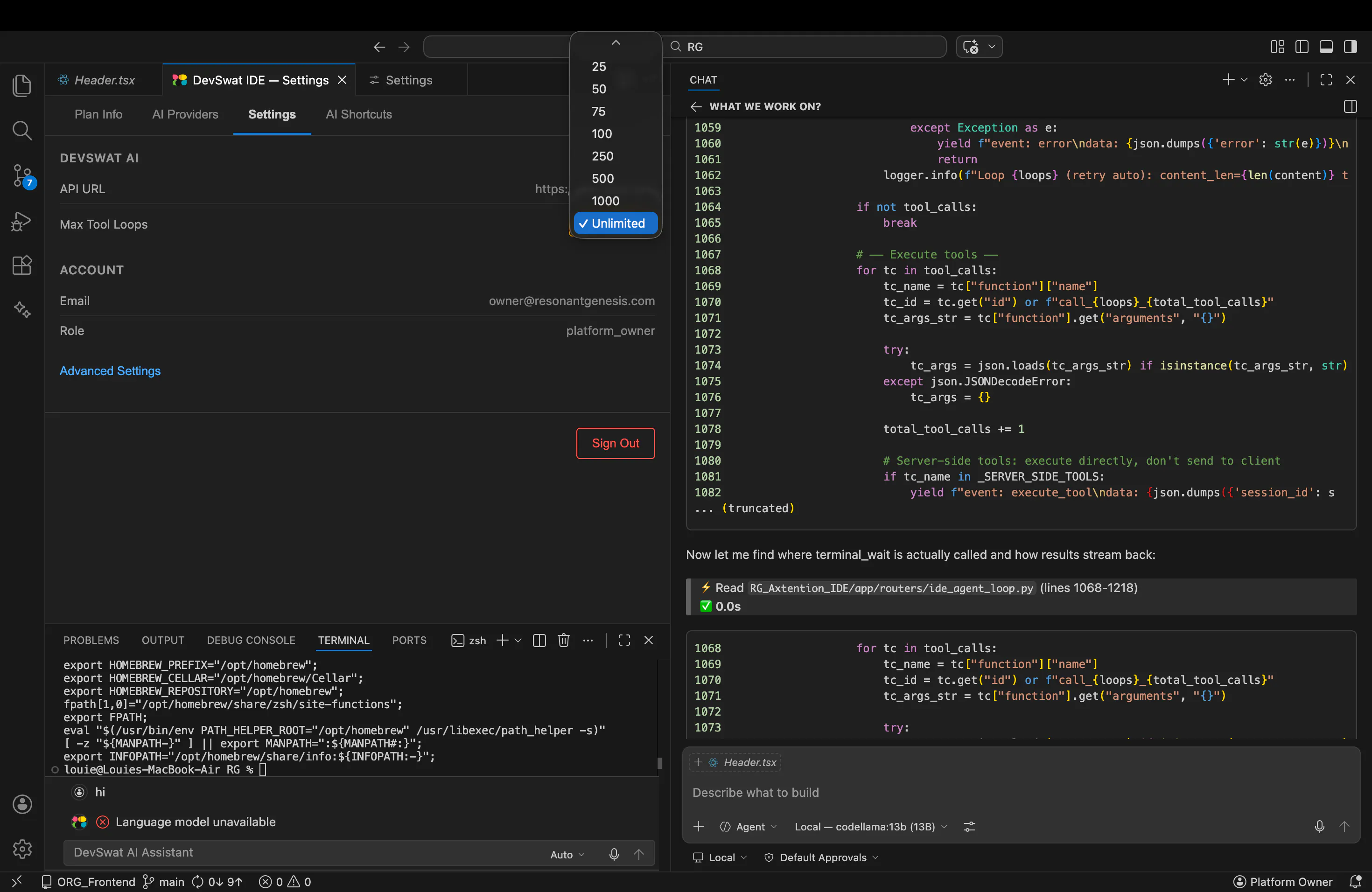Viewport: 1372px width, 892px height.
Task: Open the Plan Info tab
Action: 98,114
